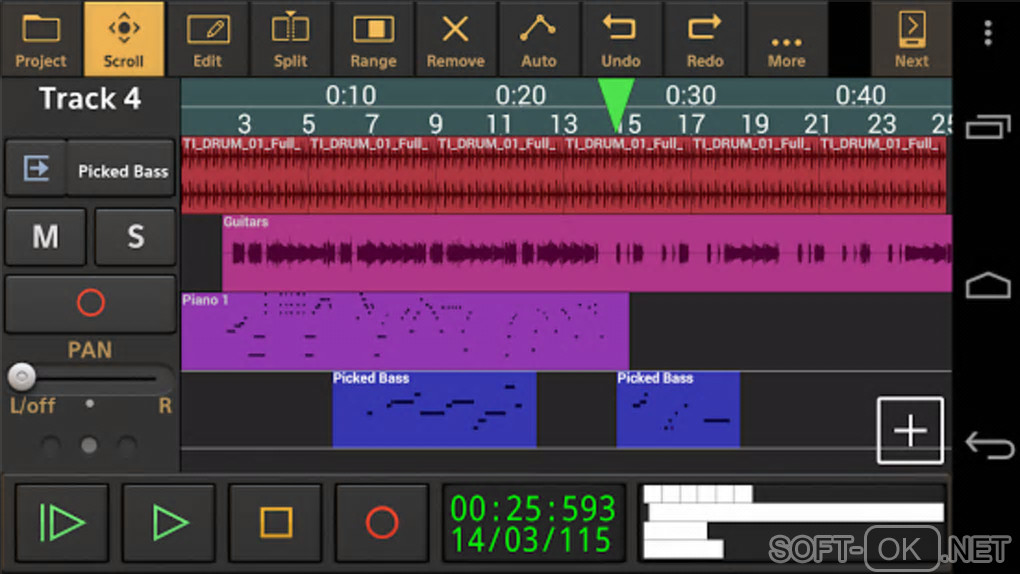Add a new track with plus button
The height and width of the screenshot is (574, 1020).
[x=910, y=430]
